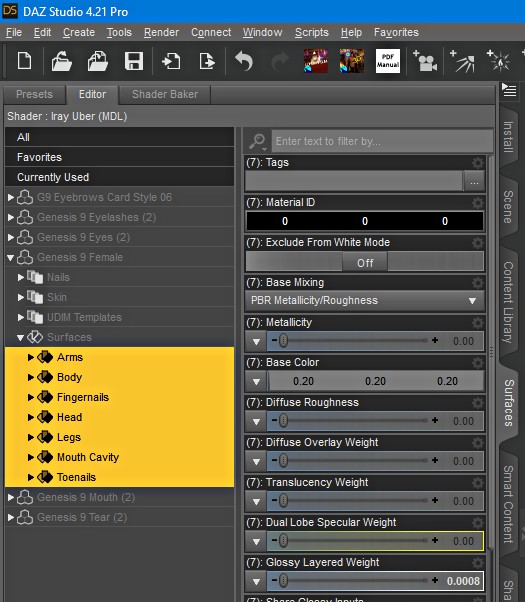Open the Content Library side tab
This screenshot has width=525, height=602.
tap(508, 303)
